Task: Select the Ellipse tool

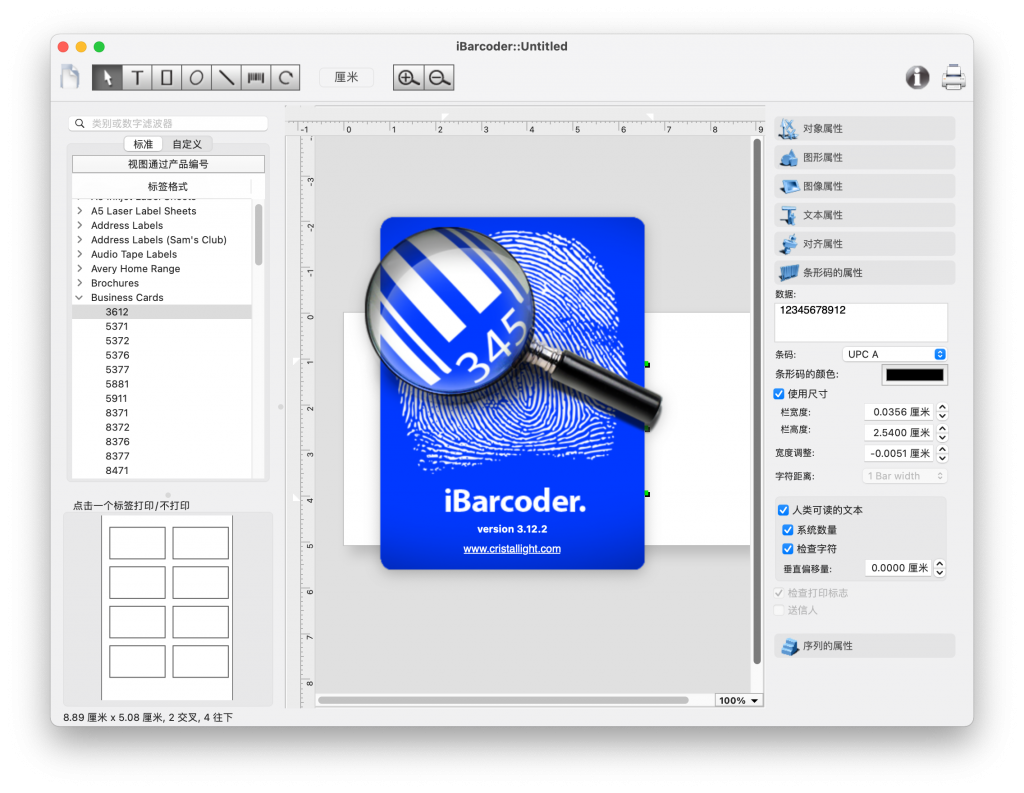Action: tap(196, 78)
